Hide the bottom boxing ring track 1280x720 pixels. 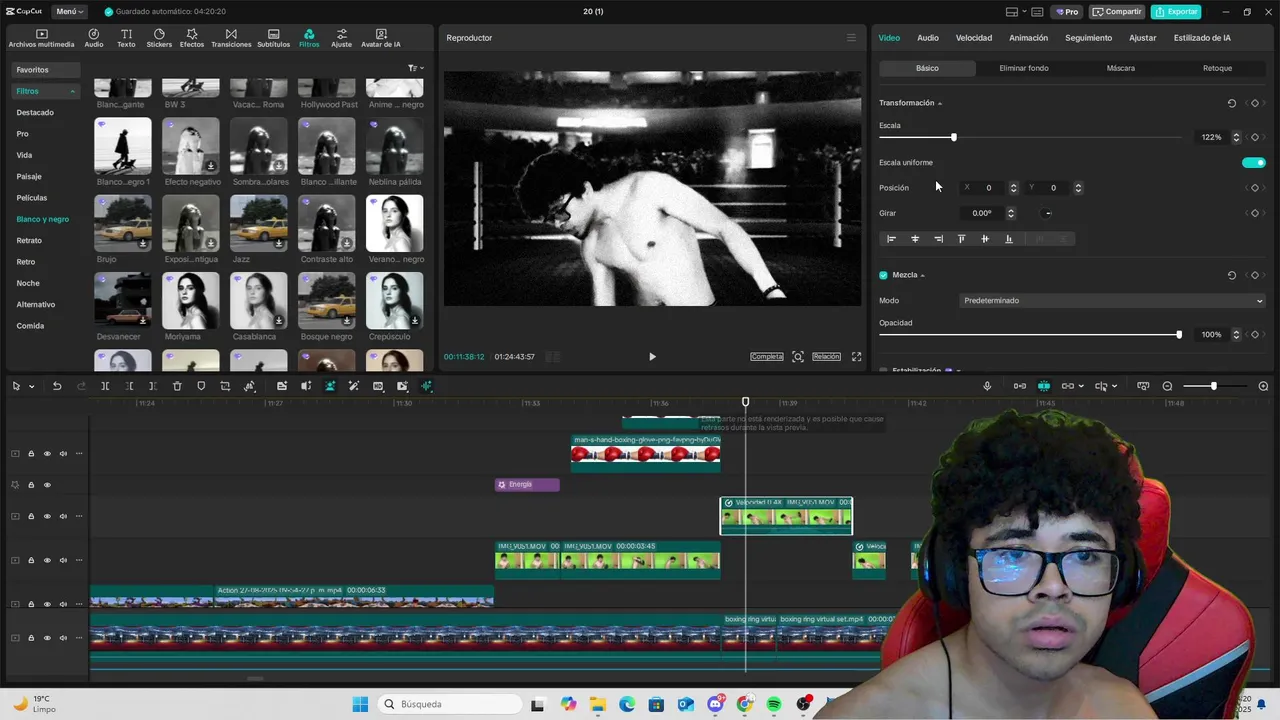47,638
